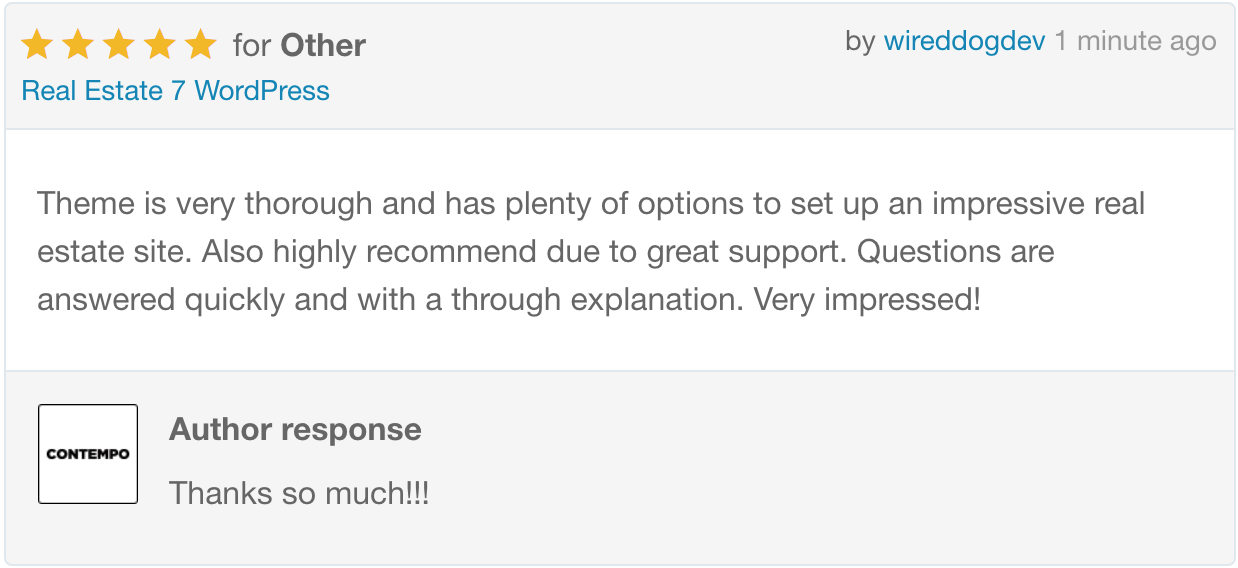Screen dimensions: 1238x568
Task: Select the third star in the rating
Action: click(x=118, y=45)
